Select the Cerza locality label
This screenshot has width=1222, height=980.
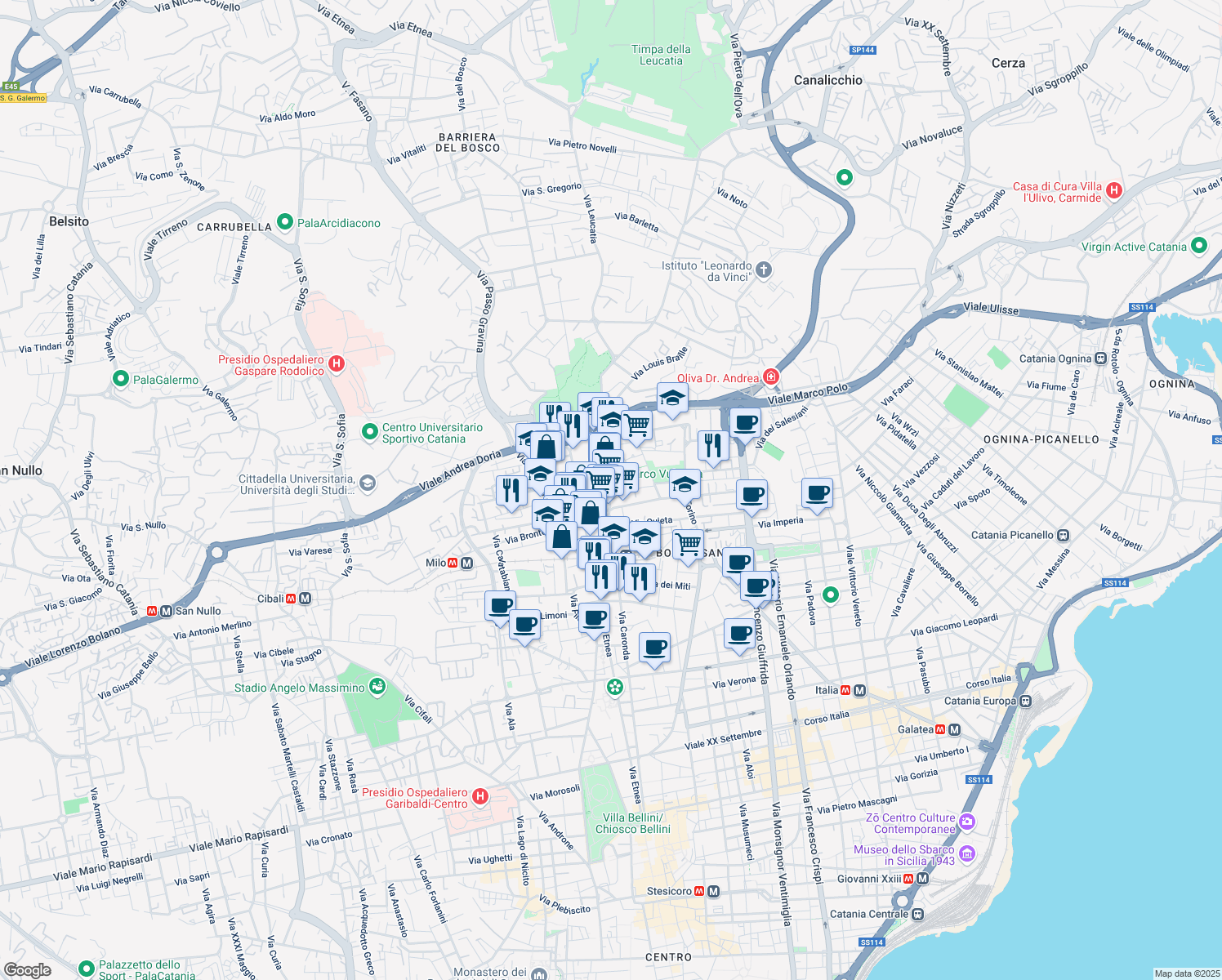[1008, 63]
